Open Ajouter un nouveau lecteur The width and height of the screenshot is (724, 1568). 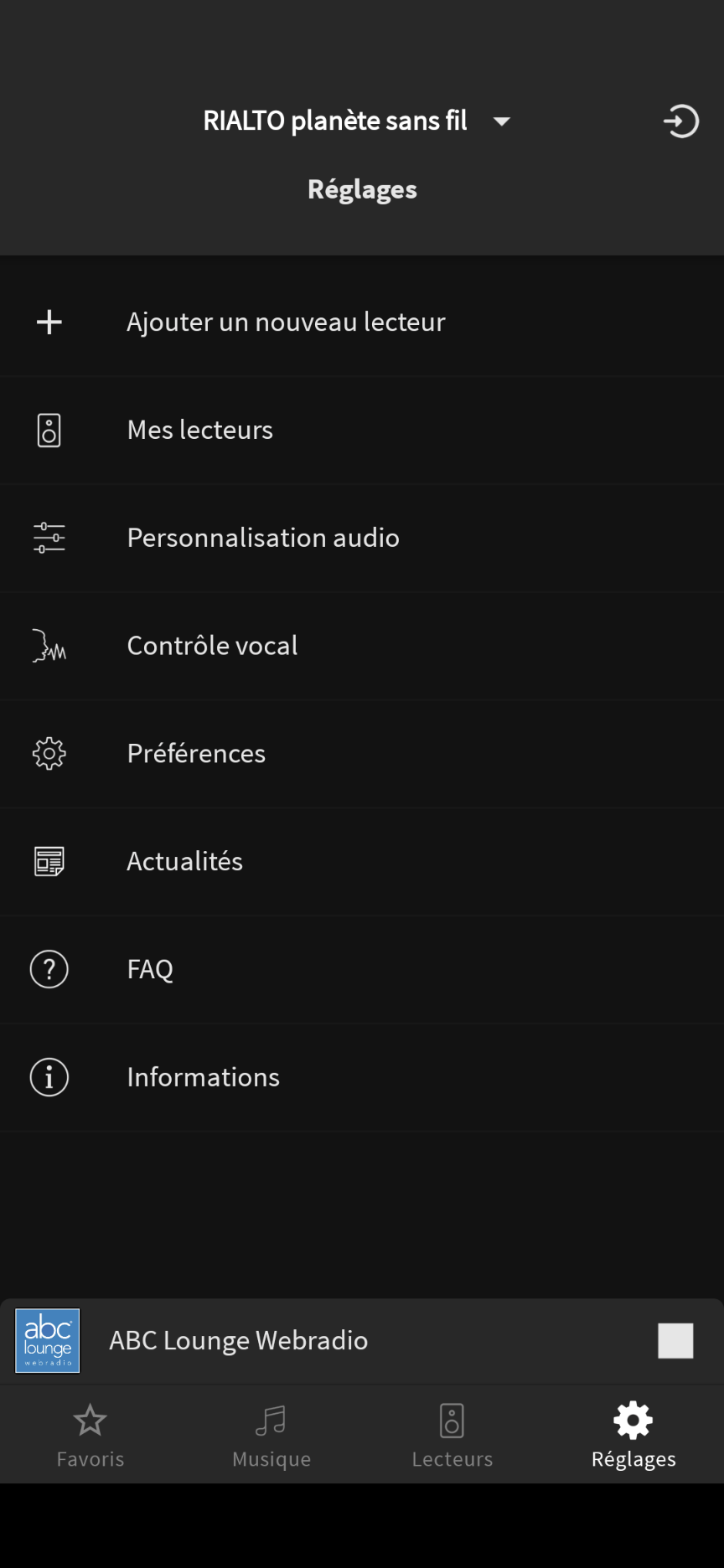point(286,322)
